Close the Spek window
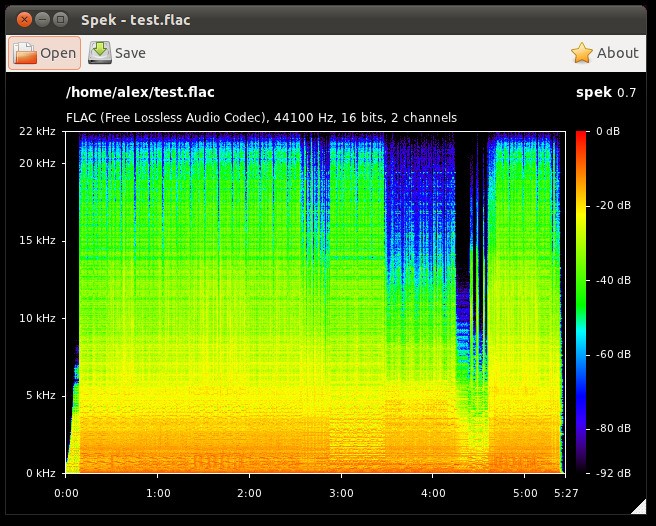Viewport: 656px width, 526px height. pos(22,18)
